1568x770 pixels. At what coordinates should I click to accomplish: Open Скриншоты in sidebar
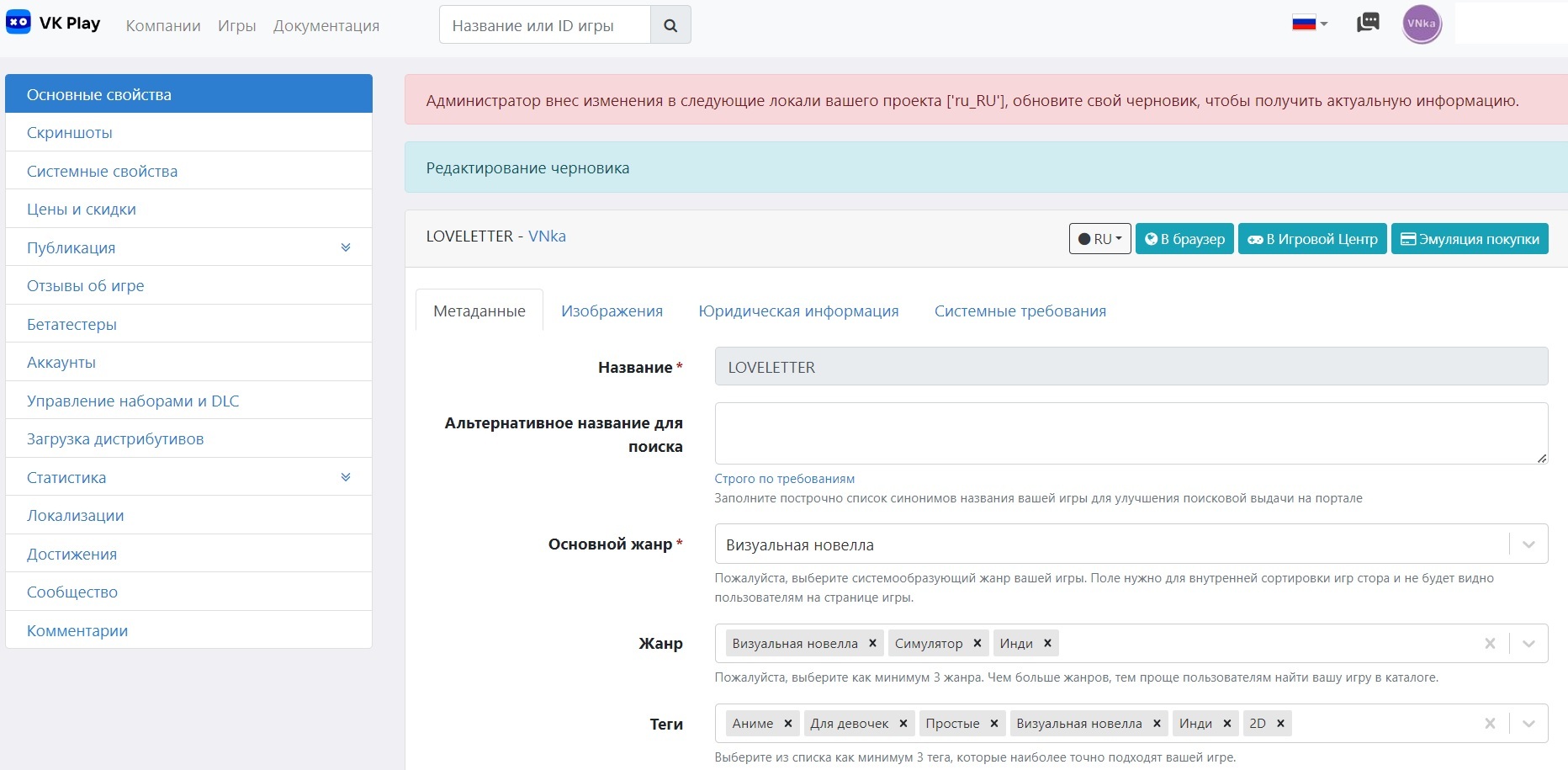(188, 133)
